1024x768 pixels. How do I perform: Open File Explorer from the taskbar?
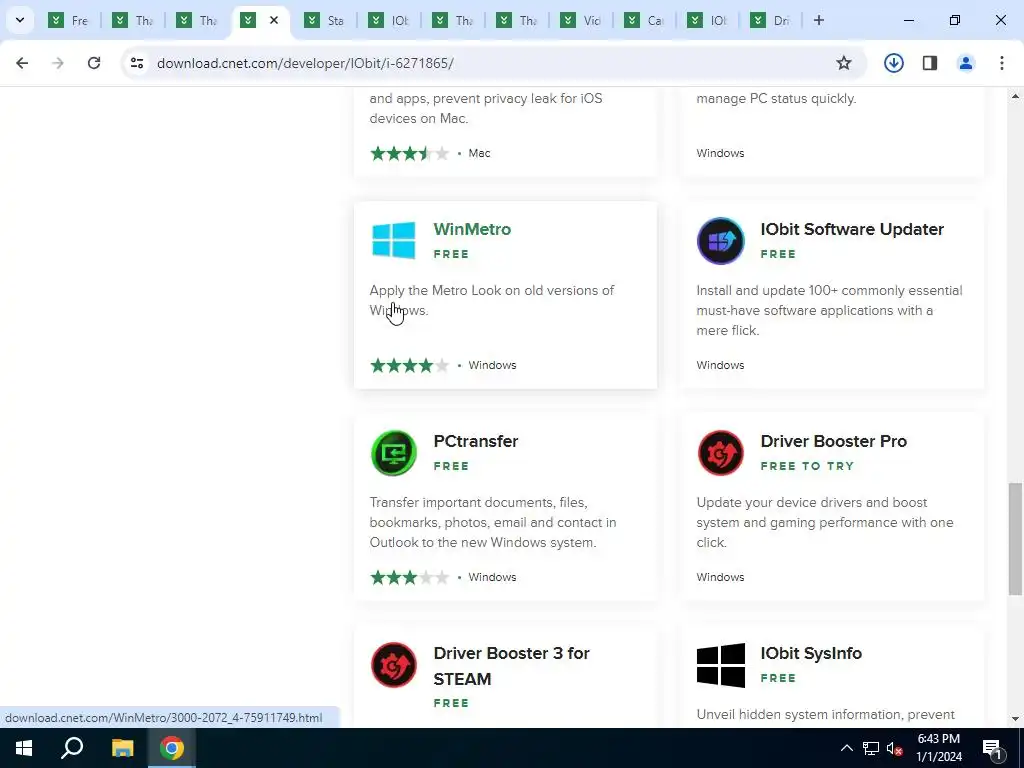[x=122, y=748]
